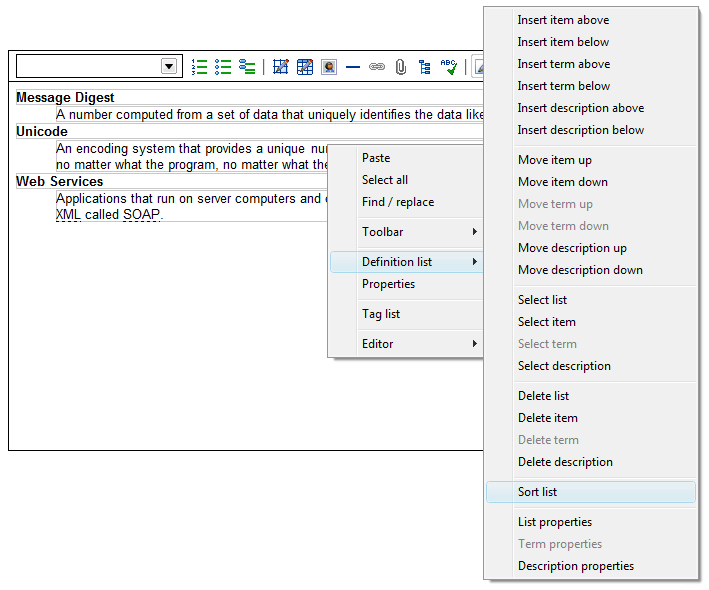709x590 pixels.
Task: Click the Message Digest term text
Action: pyautogui.click(x=65, y=98)
